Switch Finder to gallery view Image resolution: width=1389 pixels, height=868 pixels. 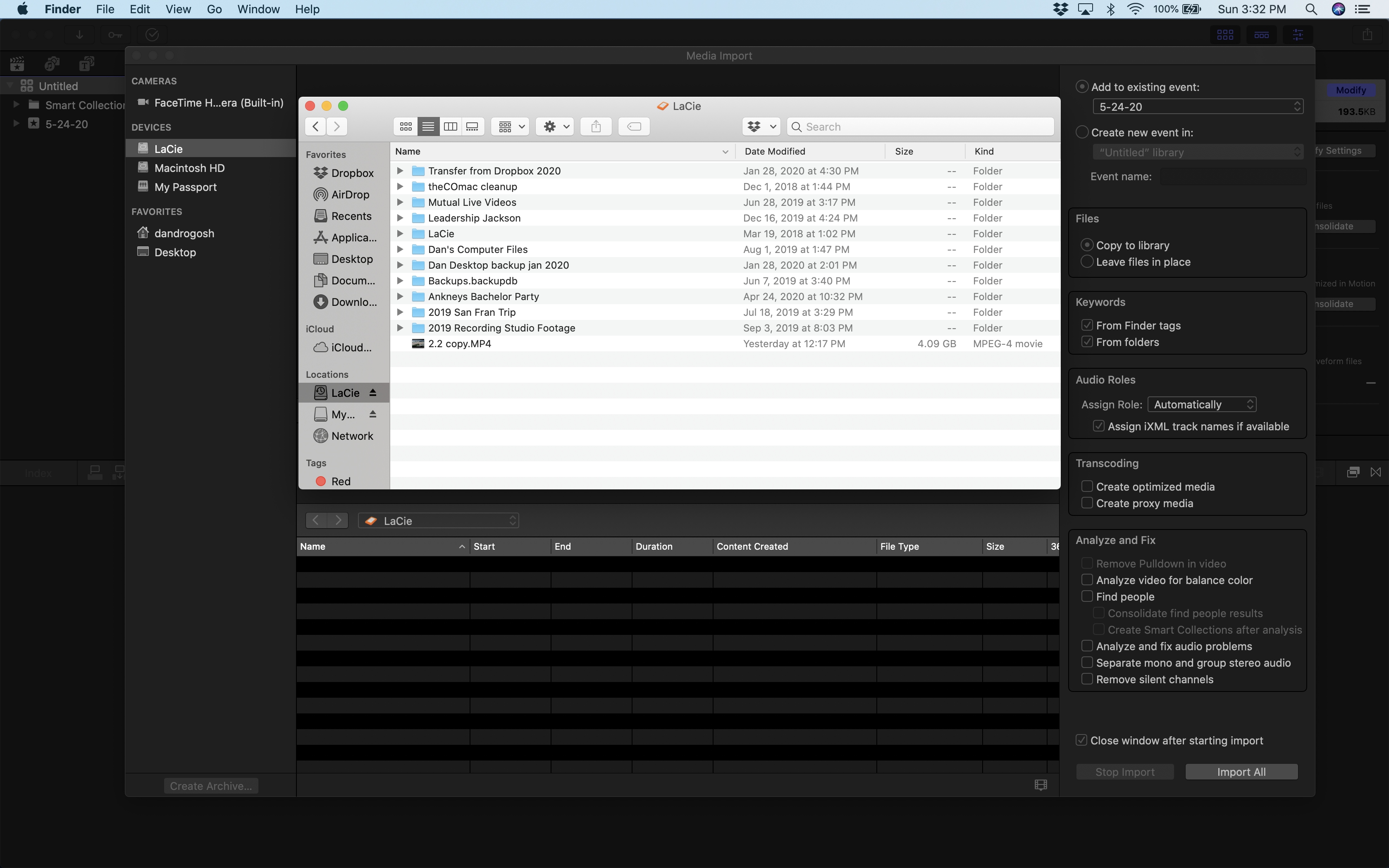pos(473,126)
